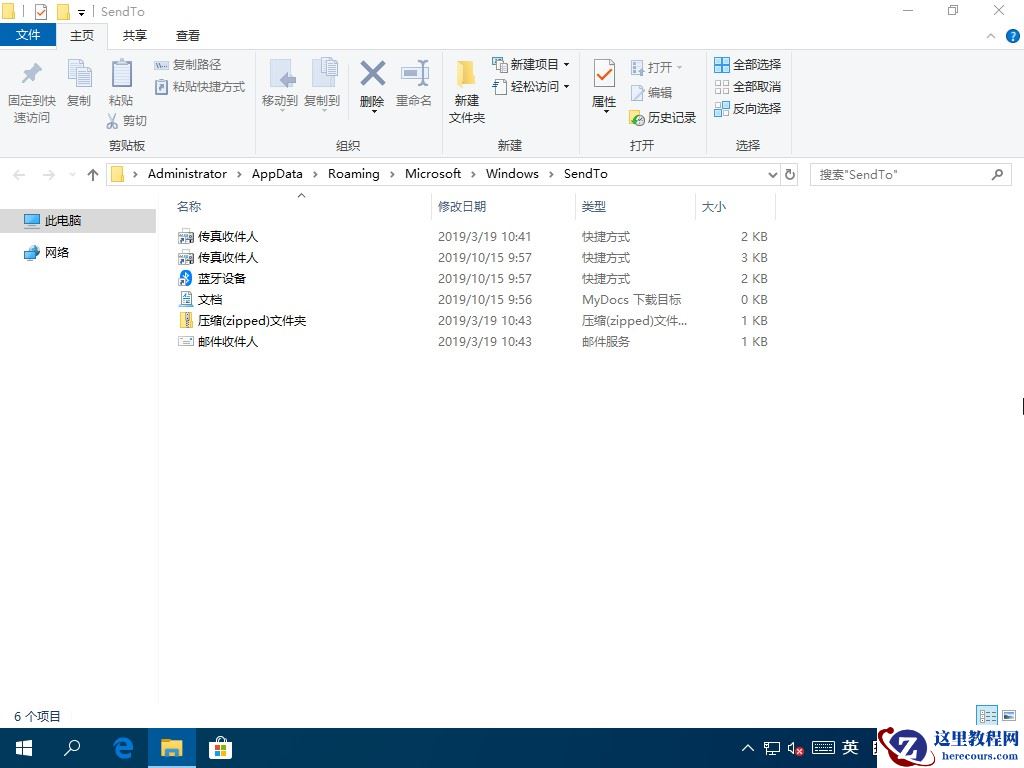Switch to the 查看 (View) ribbon tab
The width and height of the screenshot is (1024, 768).
pyautogui.click(x=187, y=35)
